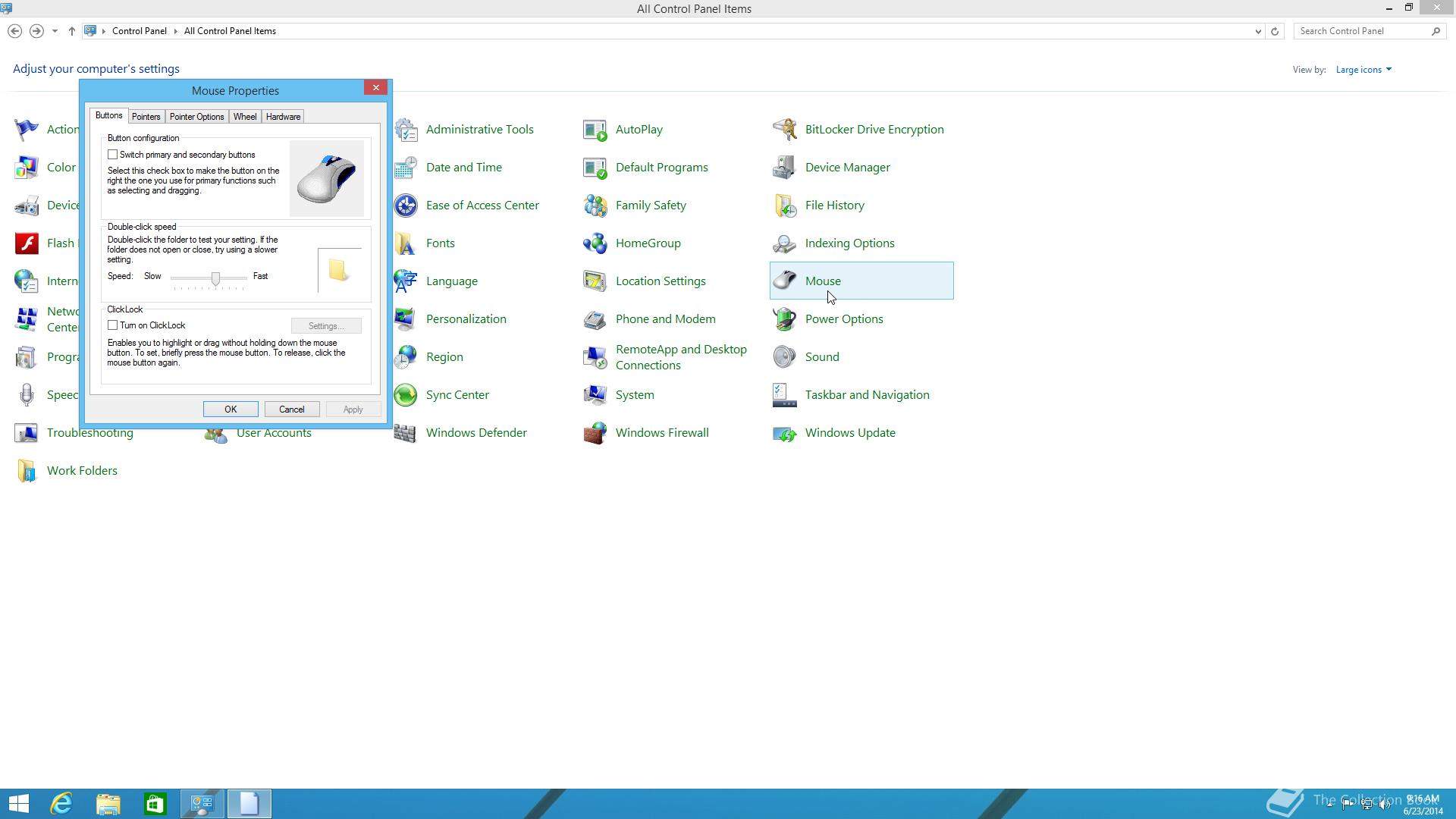Screen dimensions: 1456x819
Task: Open Personalization icon
Action: (x=406, y=319)
